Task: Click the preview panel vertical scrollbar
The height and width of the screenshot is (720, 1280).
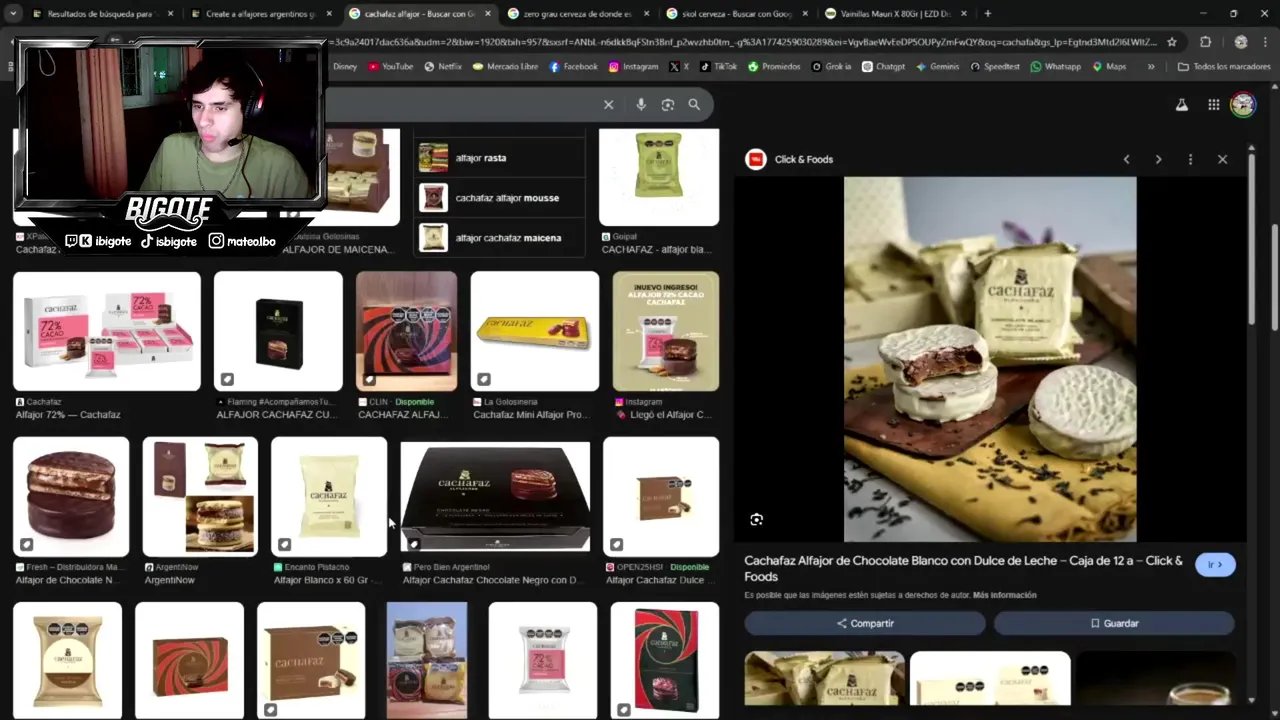Action: (x=1251, y=237)
